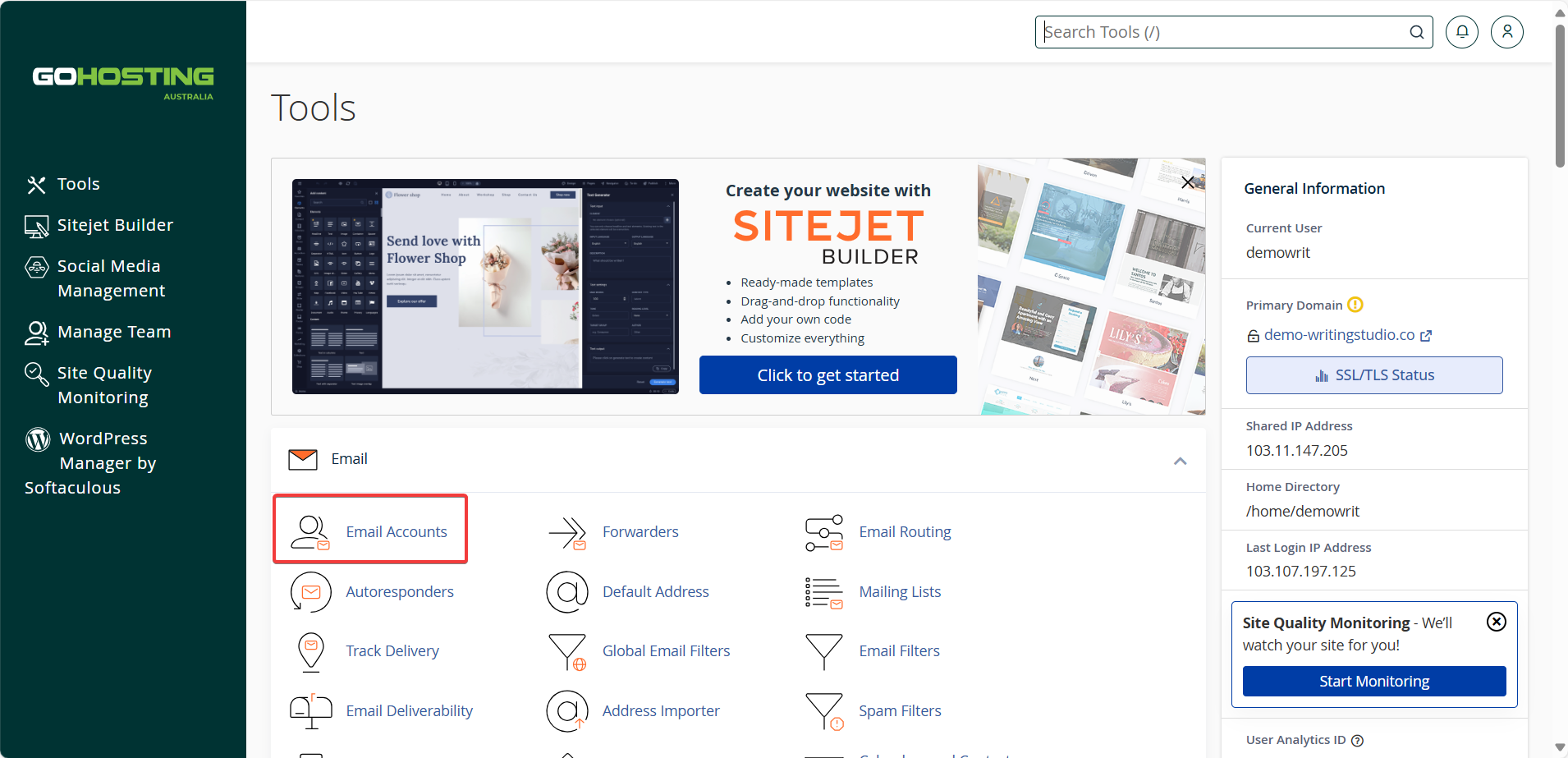
Task: Click the Mailing Lists icon
Action: pos(824,592)
